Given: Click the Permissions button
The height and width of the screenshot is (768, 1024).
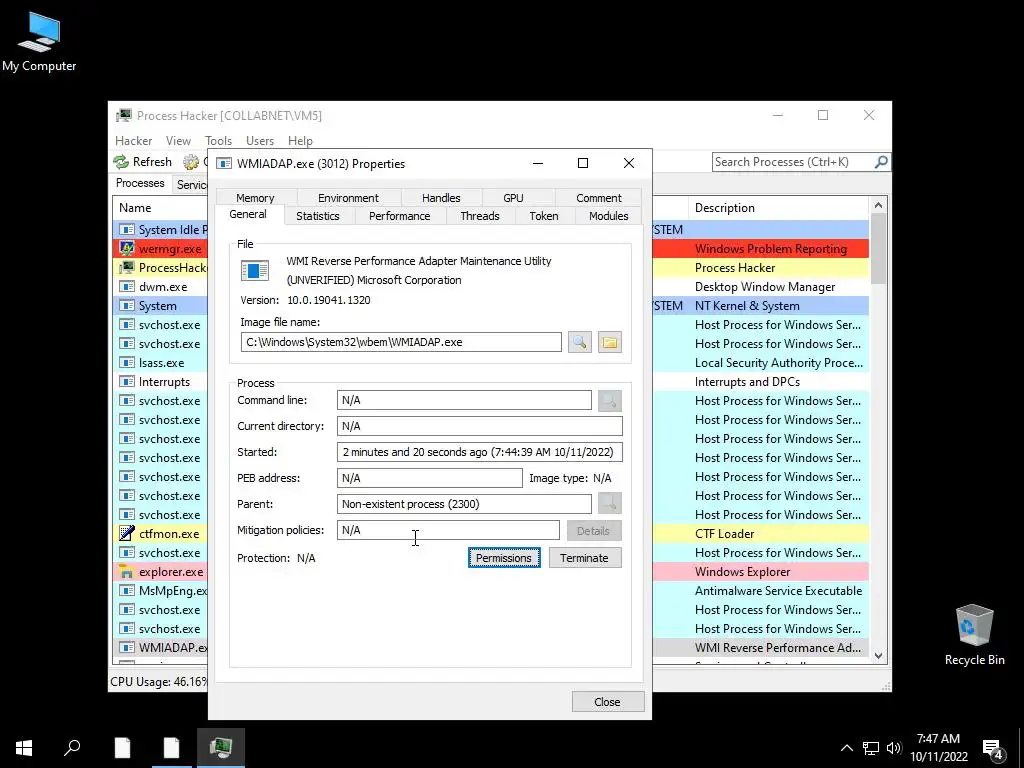Looking at the screenshot, I should pyautogui.click(x=504, y=558).
